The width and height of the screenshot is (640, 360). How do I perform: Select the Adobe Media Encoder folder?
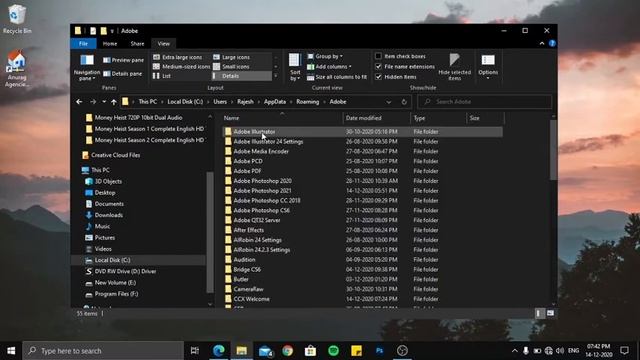pos(261,151)
